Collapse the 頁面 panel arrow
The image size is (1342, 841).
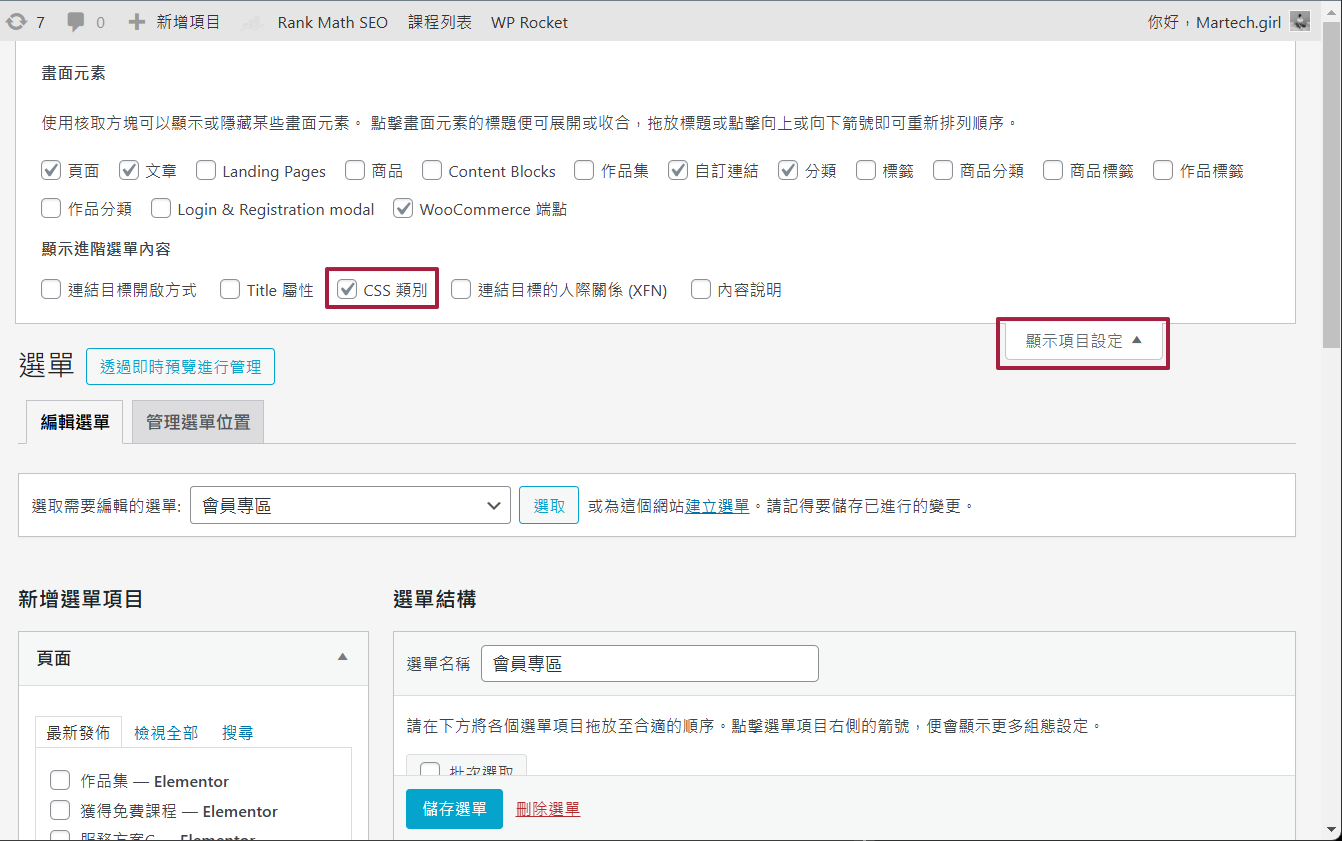[x=342, y=658]
